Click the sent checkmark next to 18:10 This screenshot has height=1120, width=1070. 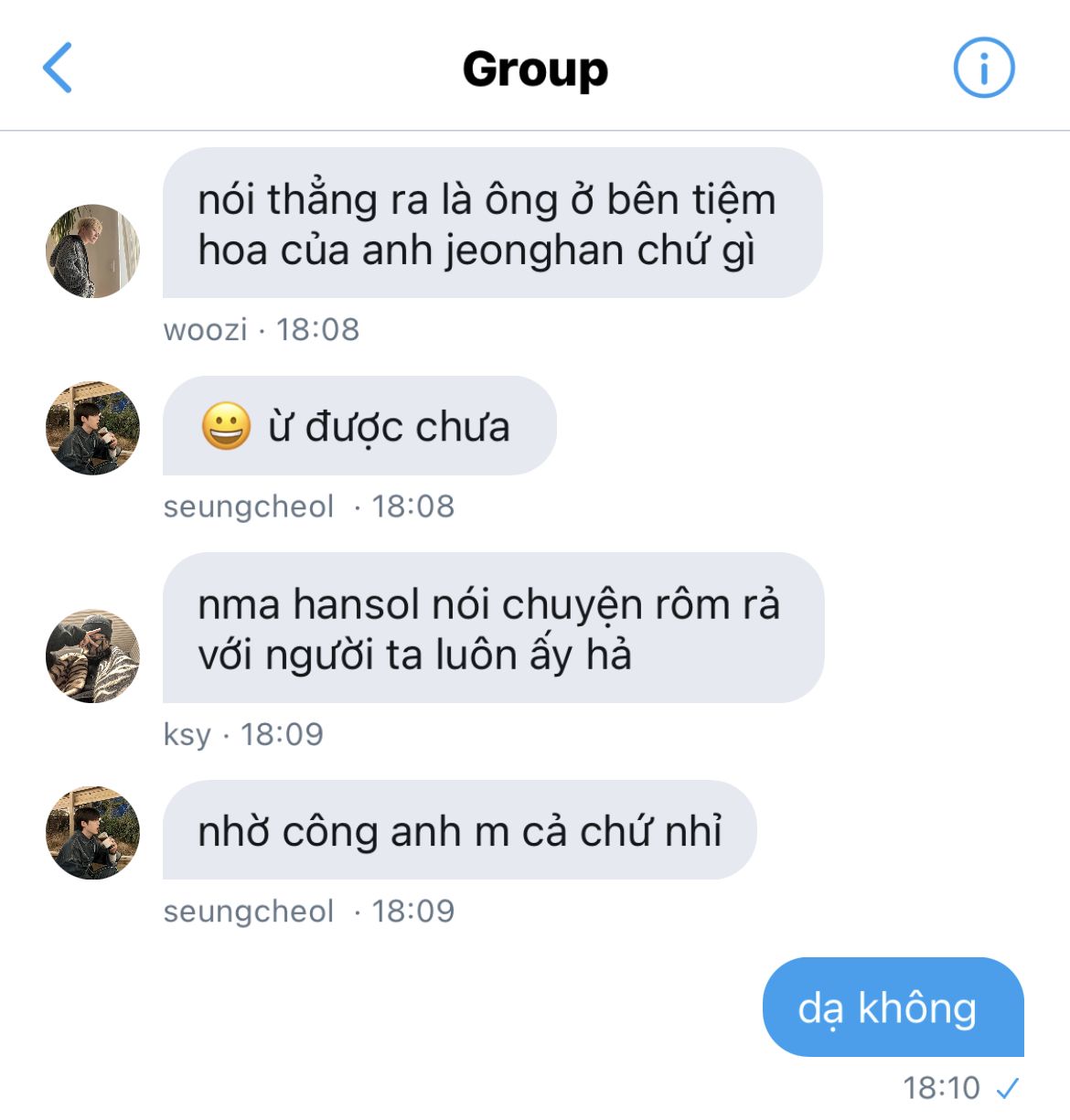(x=1007, y=1088)
